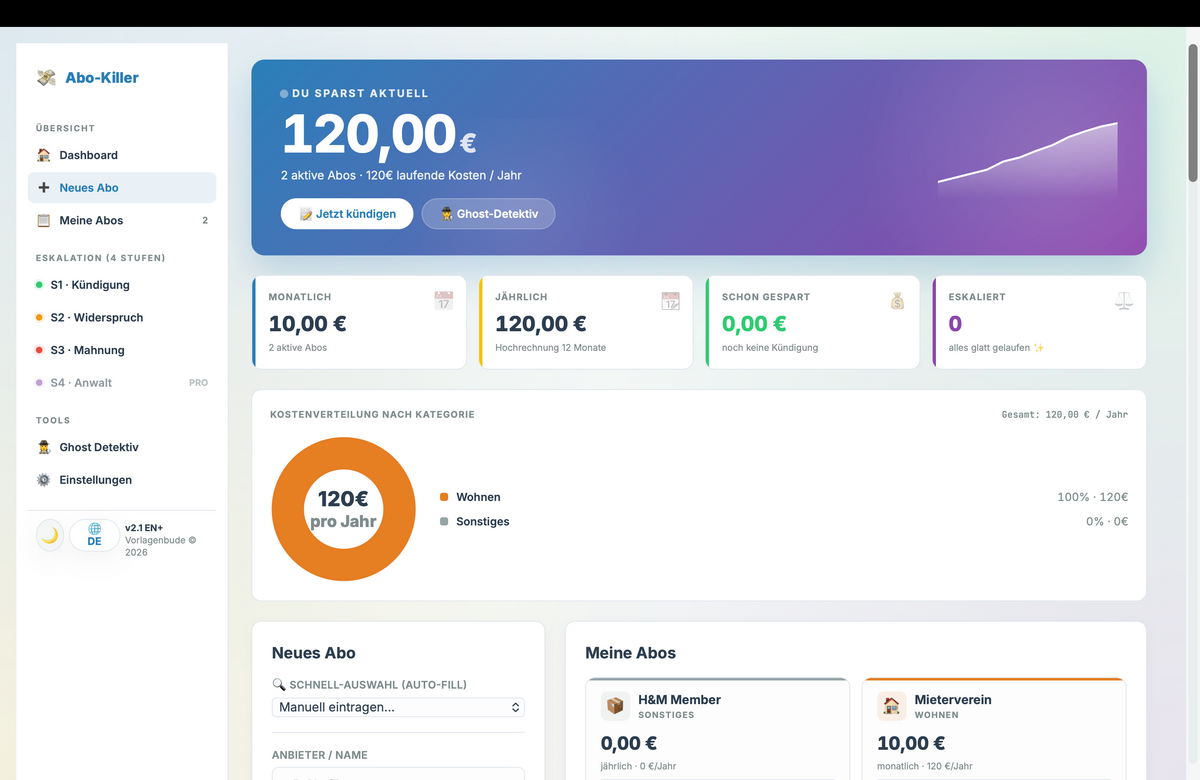Switch language with DE globe button
This screenshot has height=780, width=1200.
[x=94, y=535]
